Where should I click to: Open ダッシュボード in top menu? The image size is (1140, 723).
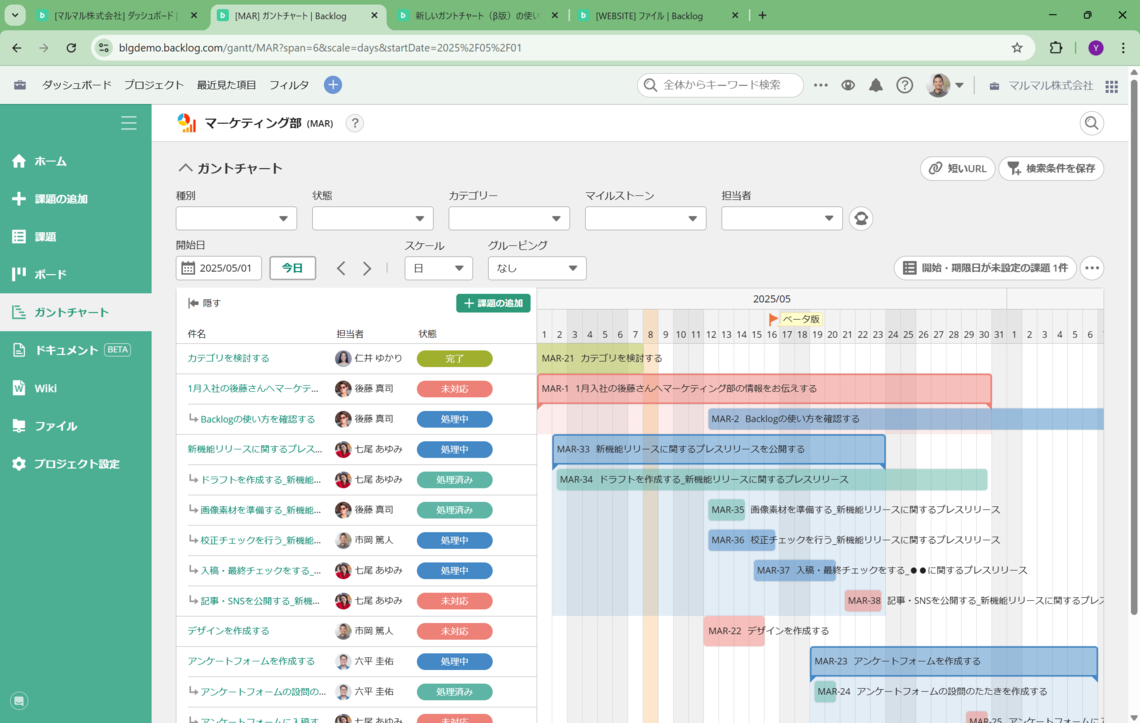(x=76, y=85)
